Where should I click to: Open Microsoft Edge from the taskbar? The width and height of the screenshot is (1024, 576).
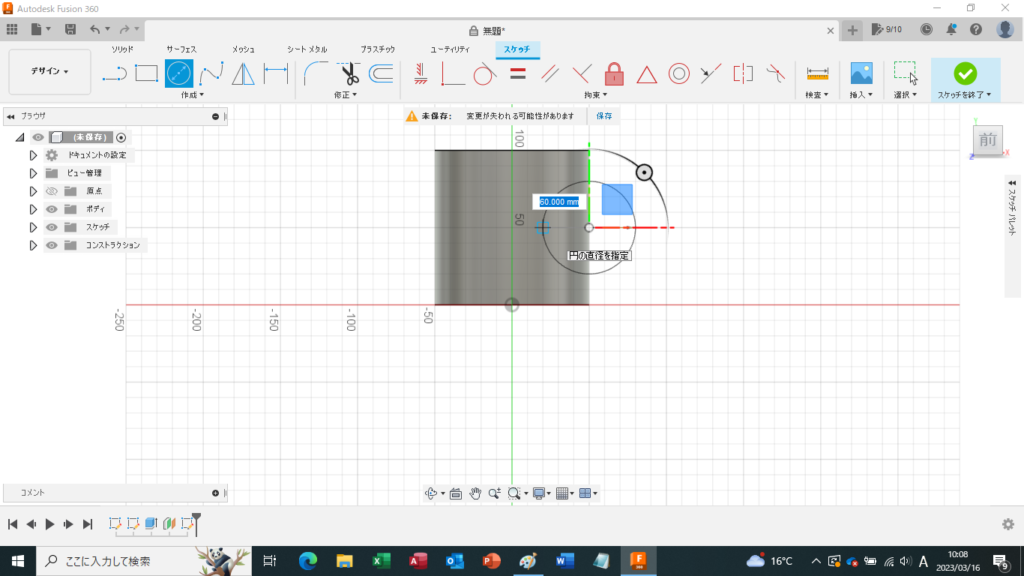click(308, 561)
